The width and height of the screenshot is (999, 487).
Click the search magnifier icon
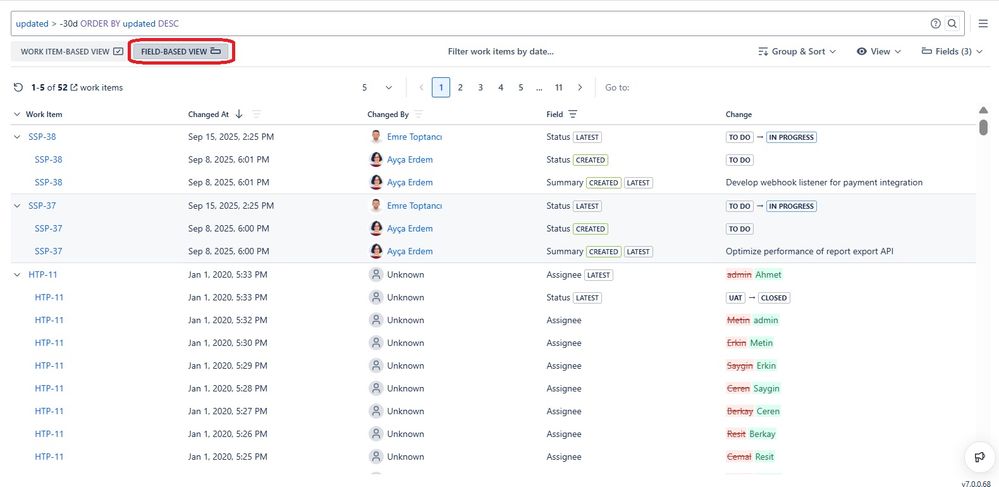pos(952,23)
